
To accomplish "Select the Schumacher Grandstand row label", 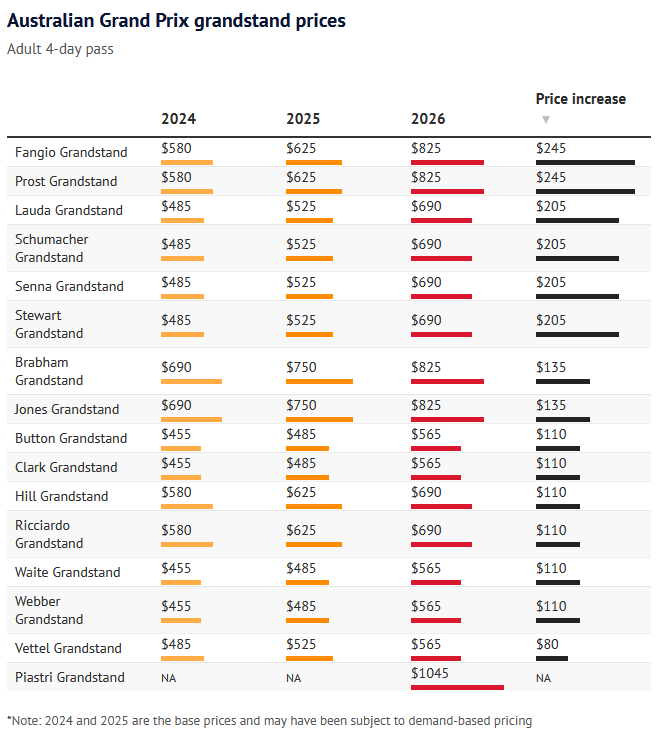I will pos(52,248).
